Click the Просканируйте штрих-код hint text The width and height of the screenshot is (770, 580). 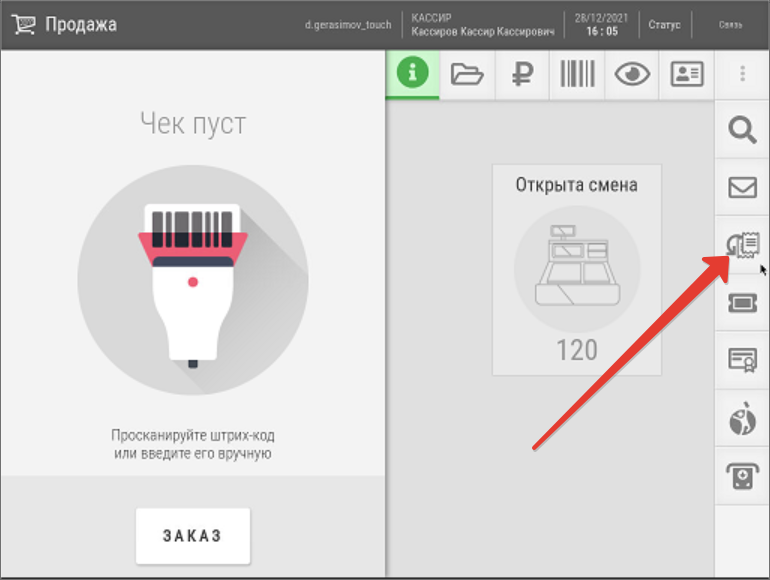(x=192, y=444)
